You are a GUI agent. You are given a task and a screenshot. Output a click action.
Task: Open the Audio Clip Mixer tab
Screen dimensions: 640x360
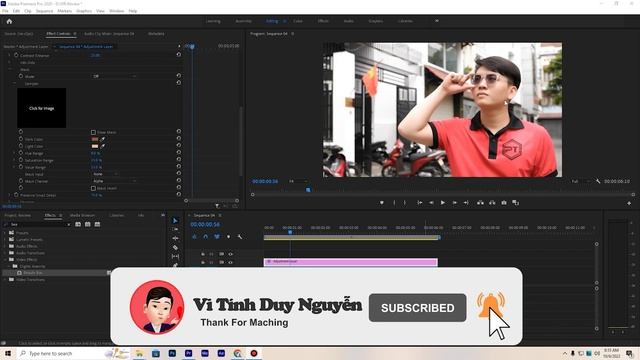109,34
